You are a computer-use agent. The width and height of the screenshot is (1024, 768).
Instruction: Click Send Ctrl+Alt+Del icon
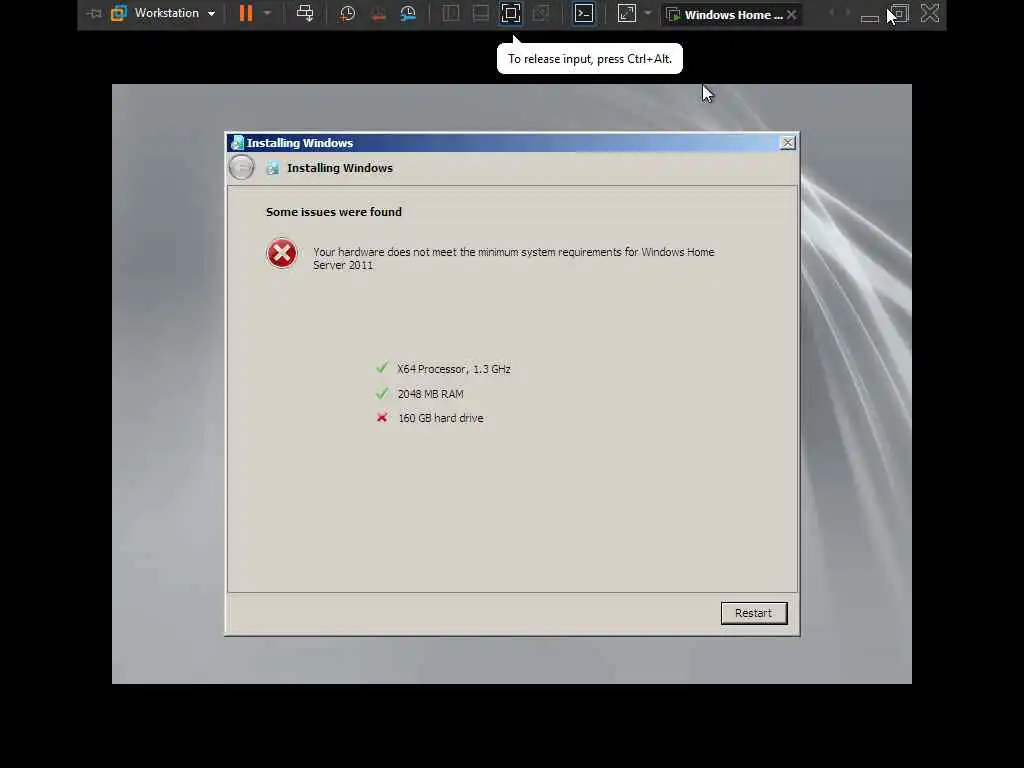tap(305, 13)
